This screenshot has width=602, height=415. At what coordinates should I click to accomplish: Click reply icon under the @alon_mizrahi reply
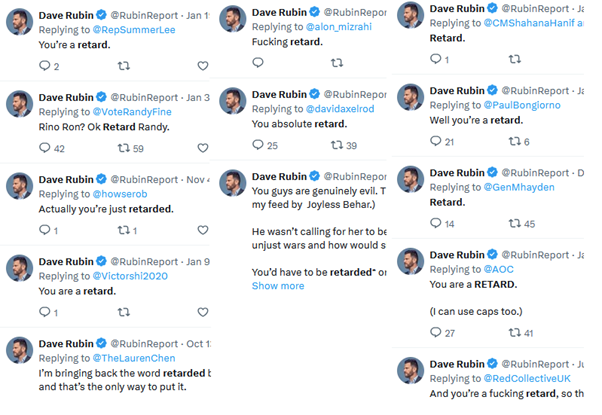[258, 62]
